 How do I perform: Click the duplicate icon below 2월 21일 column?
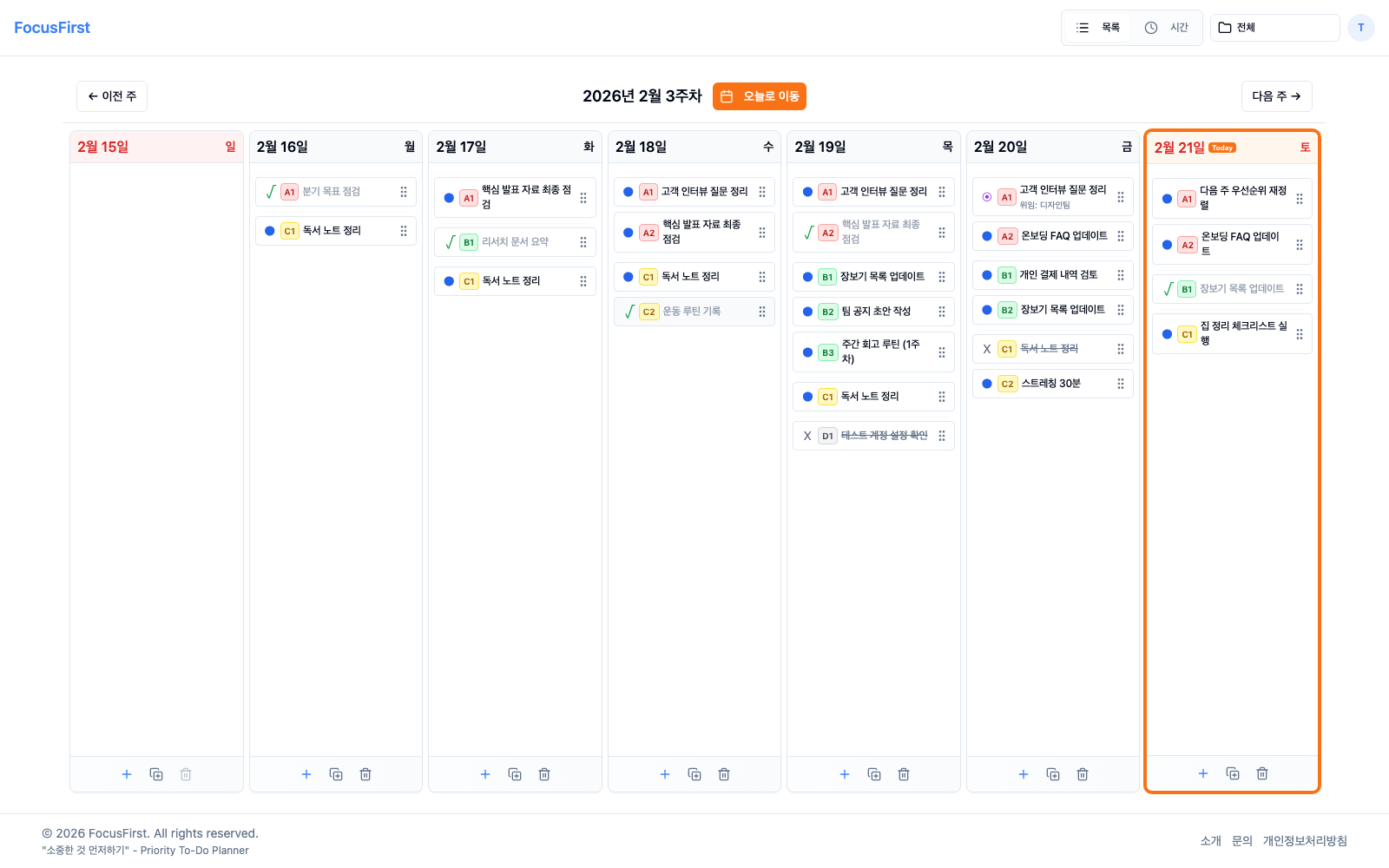pyautogui.click(x=1233, y=773)
